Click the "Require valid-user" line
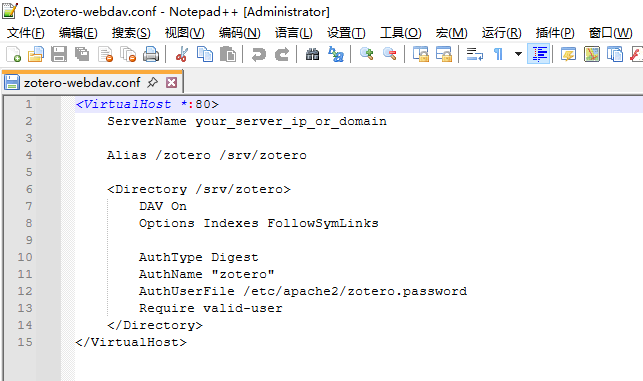The width and height of the screenshot is (643, 381). 211,308
